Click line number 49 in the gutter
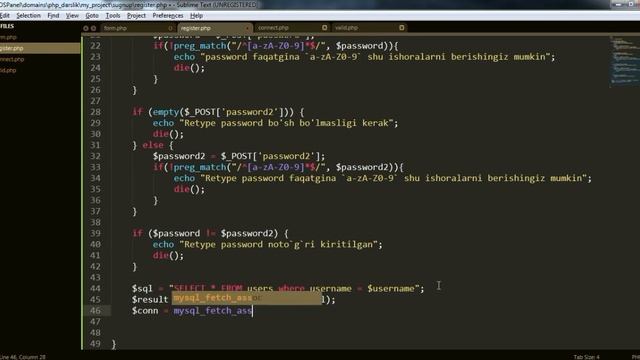The width and height of the screenshot is (640, 360). click(x=96, y=344)
